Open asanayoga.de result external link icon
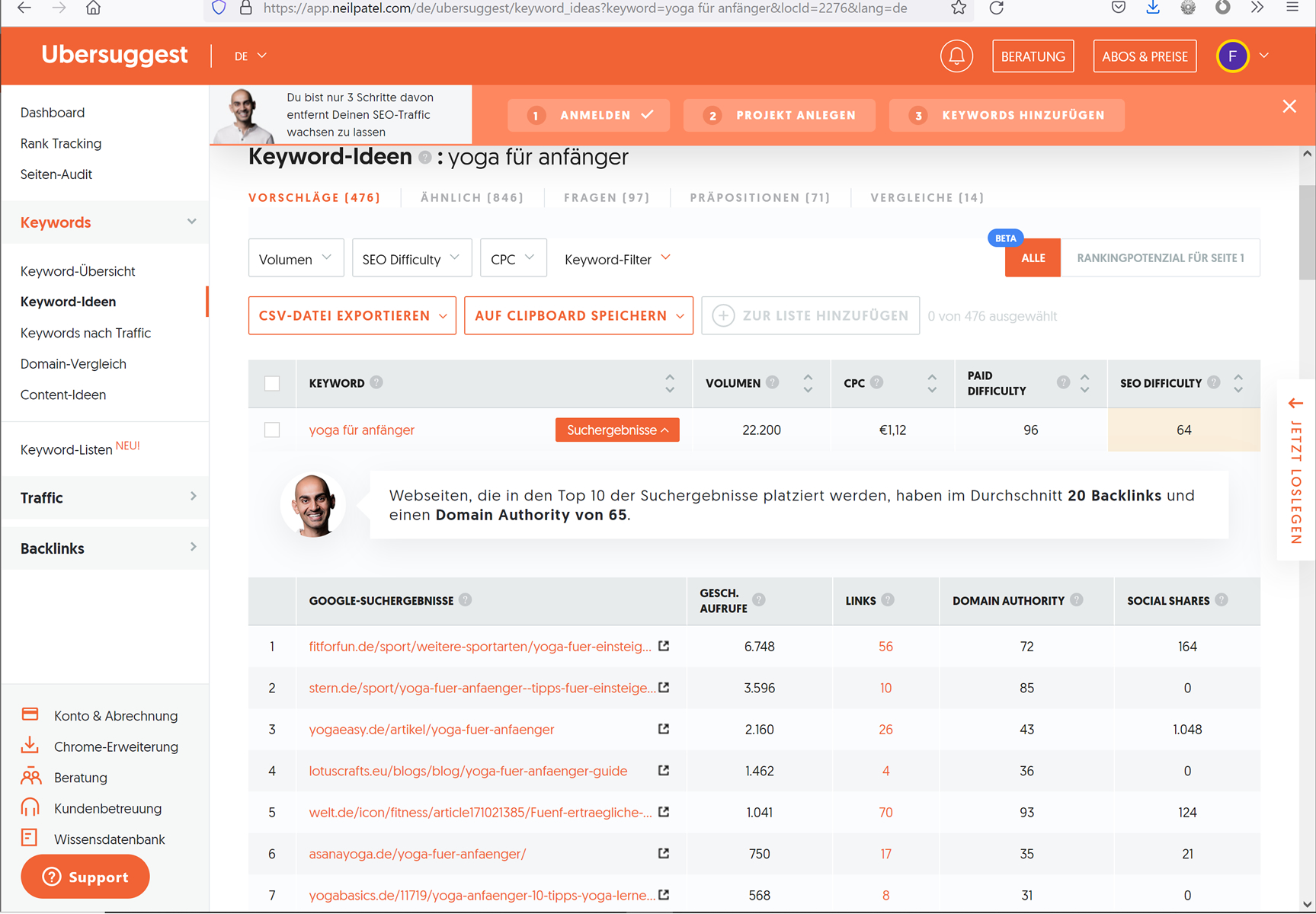The width and height of the screenshot is (1316, 914). click(664, 853)
